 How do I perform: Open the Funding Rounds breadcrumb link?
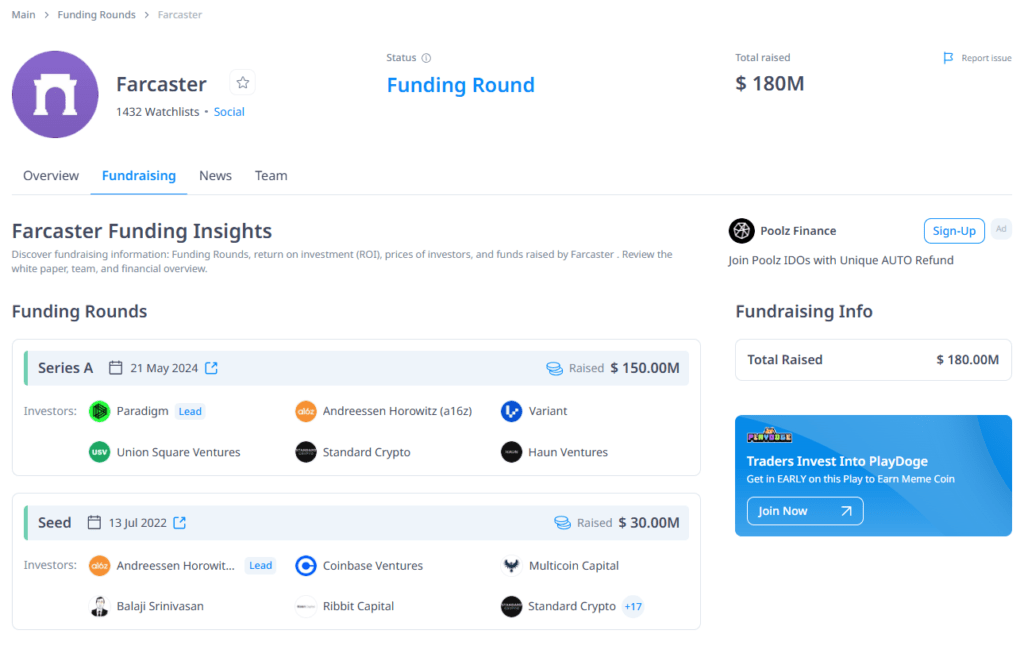pyautogui.click(x=96, y=14)
